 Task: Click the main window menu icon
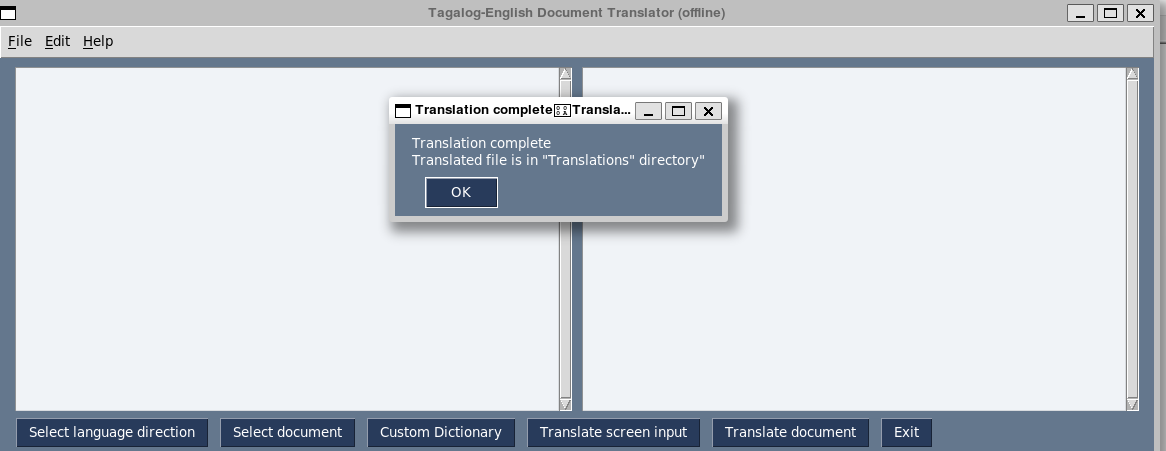tap(8, 13)
